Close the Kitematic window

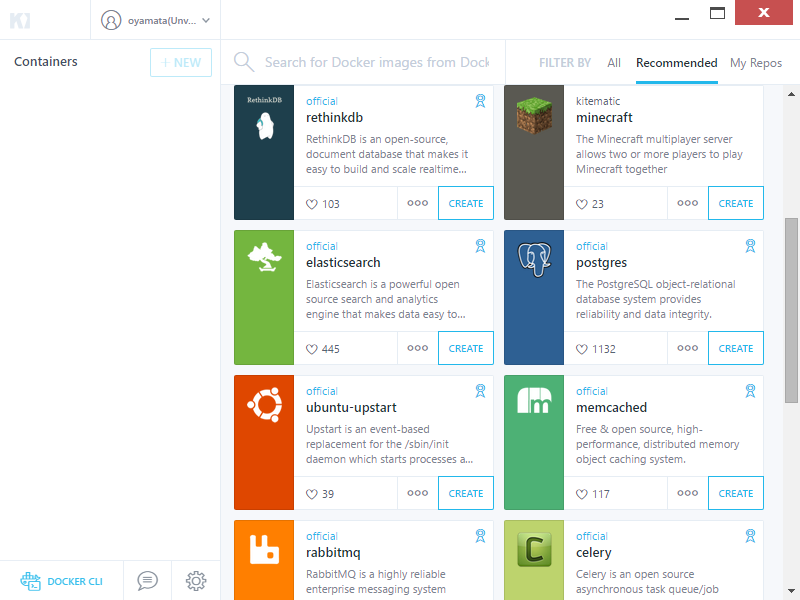764,12
